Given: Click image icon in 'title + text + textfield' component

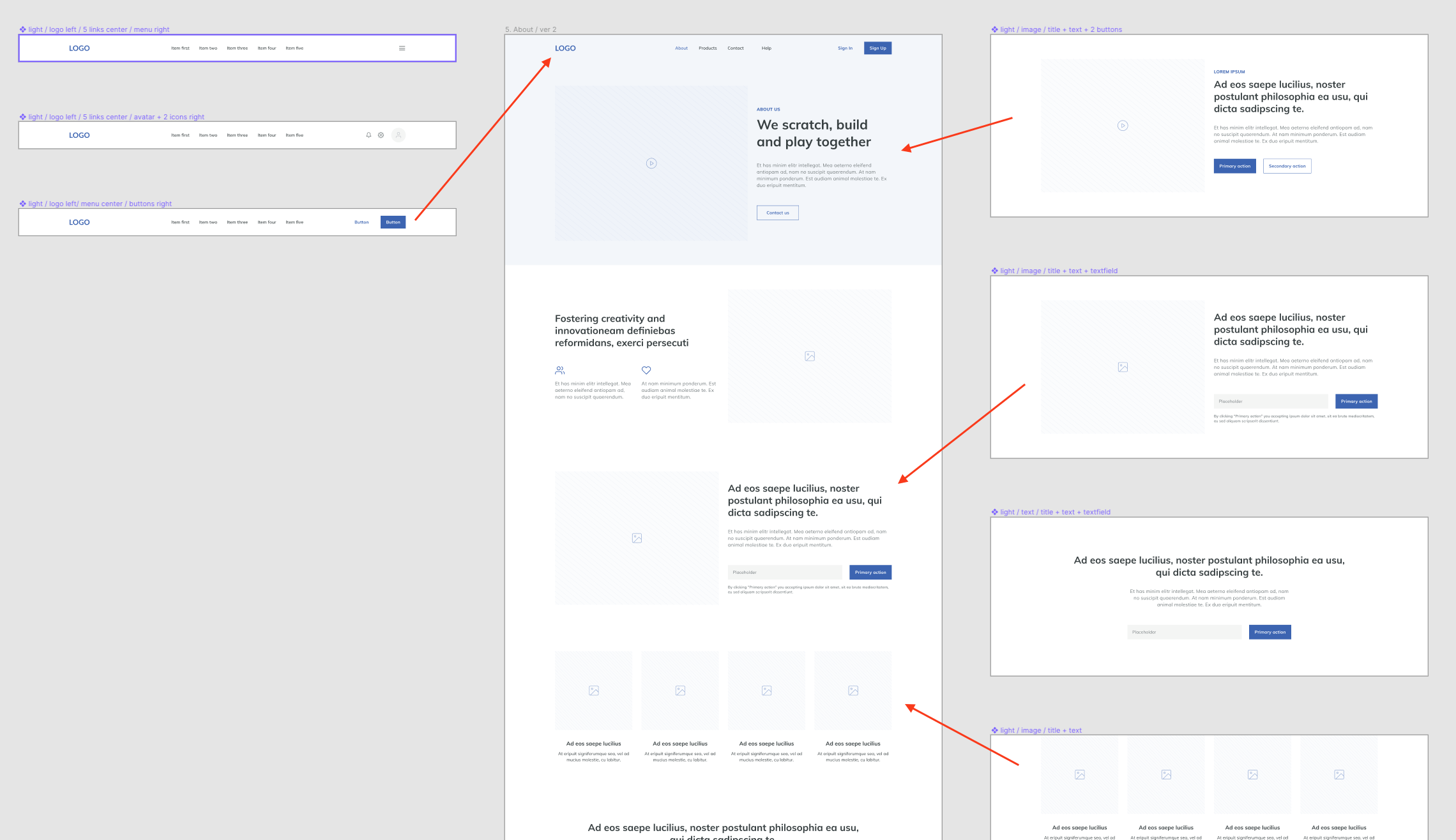Looking at the screenshot, I should point(1123,367).
